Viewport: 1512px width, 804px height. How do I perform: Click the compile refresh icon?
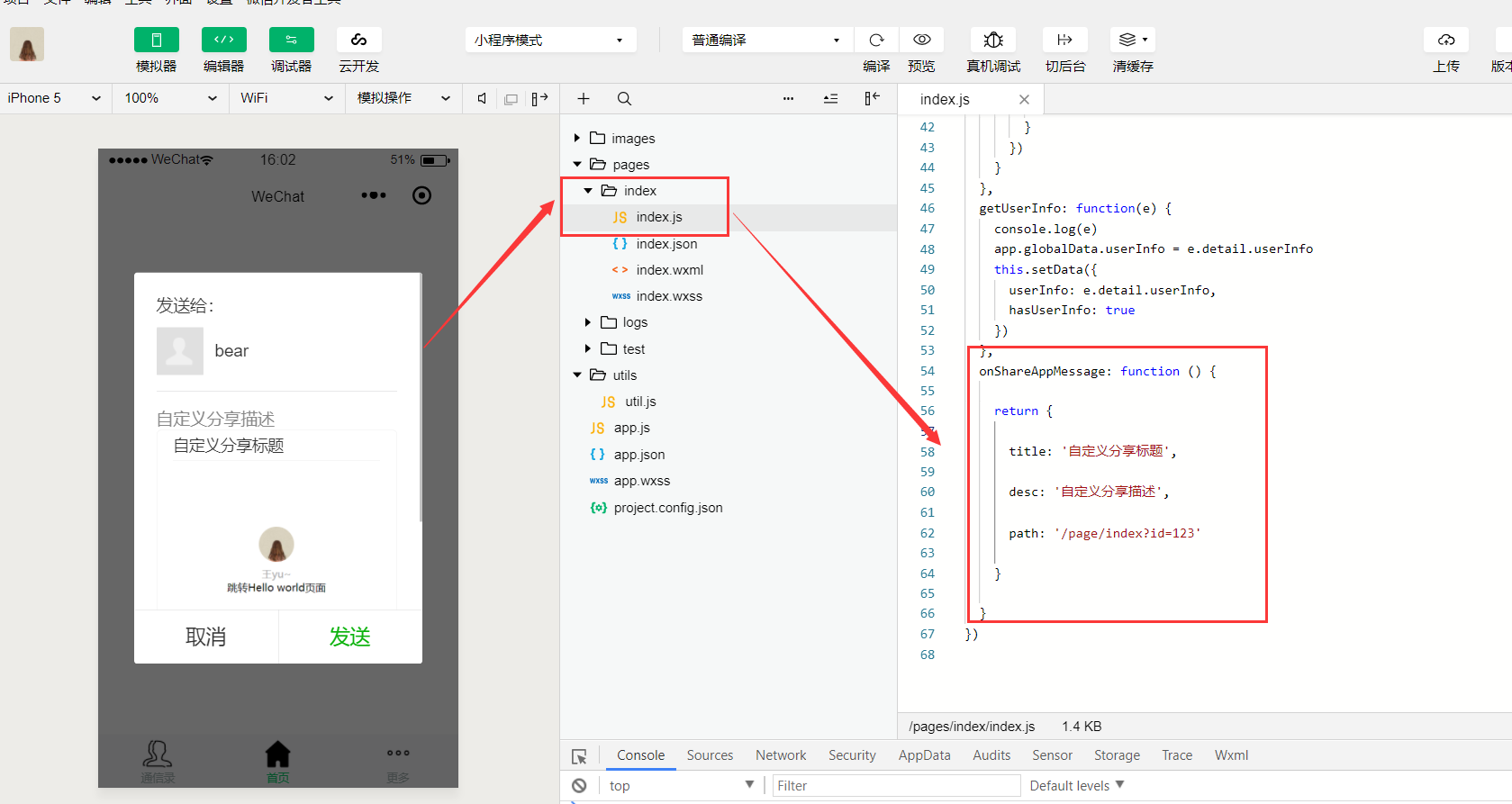[876, 40]
